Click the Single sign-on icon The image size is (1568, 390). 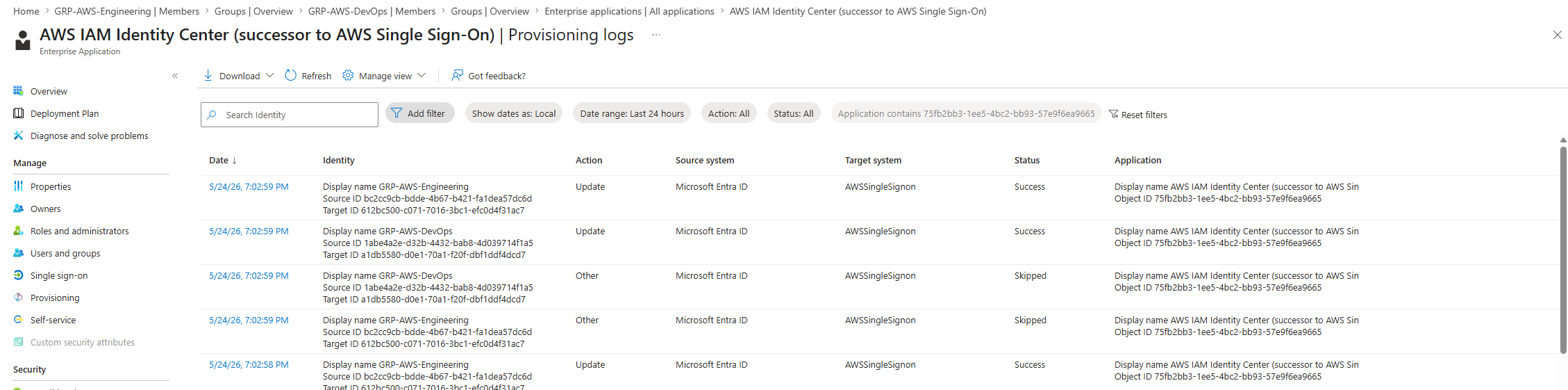[19, 275]
